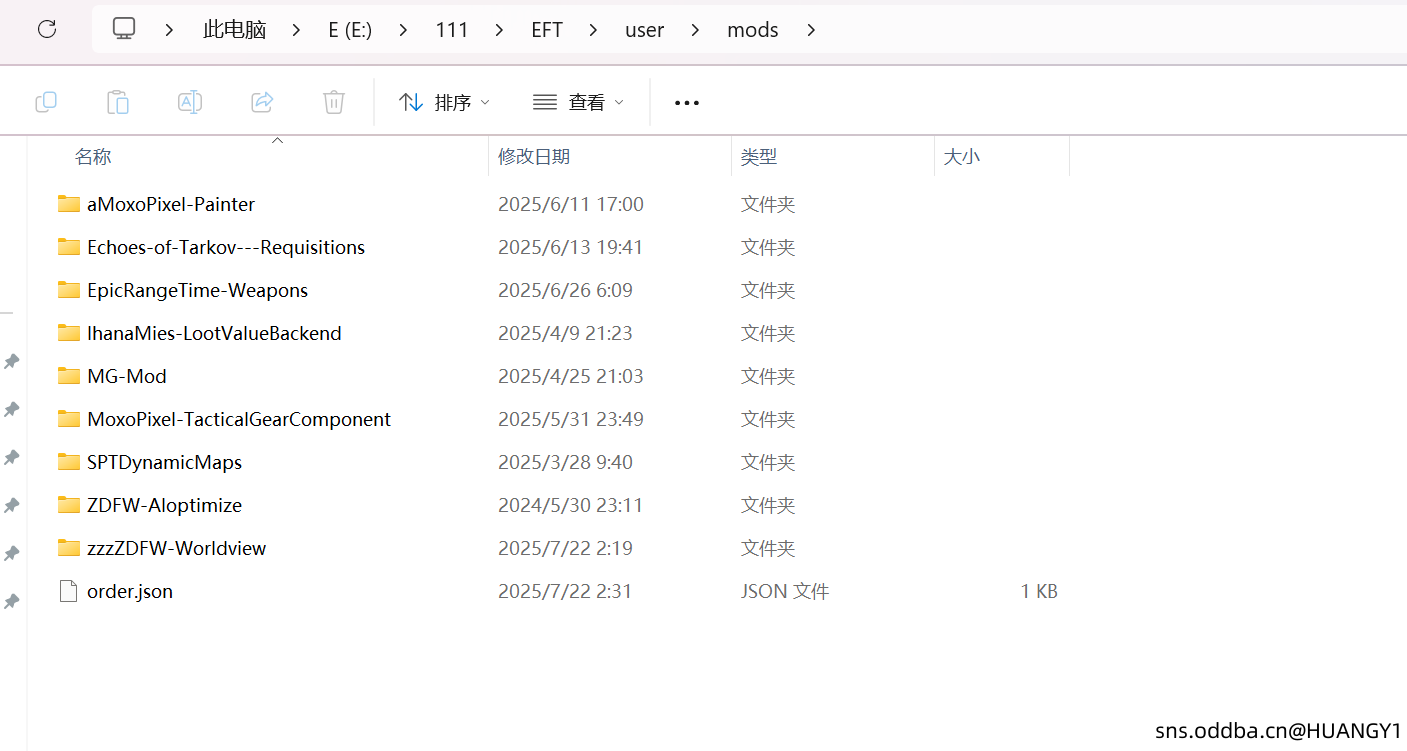Navigate to user breadcrumb

click(645, 30)
